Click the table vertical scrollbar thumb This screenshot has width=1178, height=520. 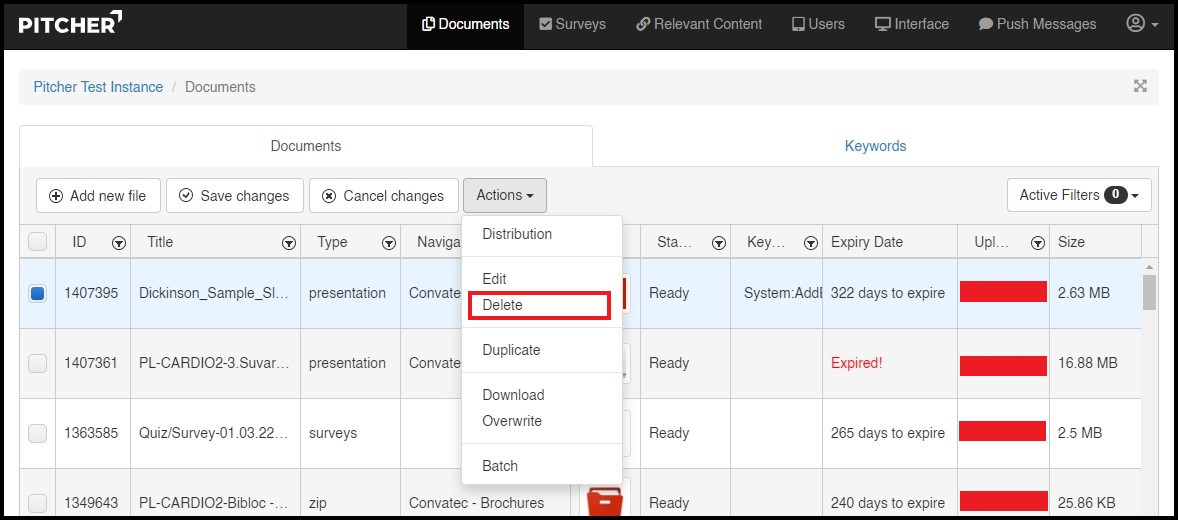click(x=1149, y=291)
